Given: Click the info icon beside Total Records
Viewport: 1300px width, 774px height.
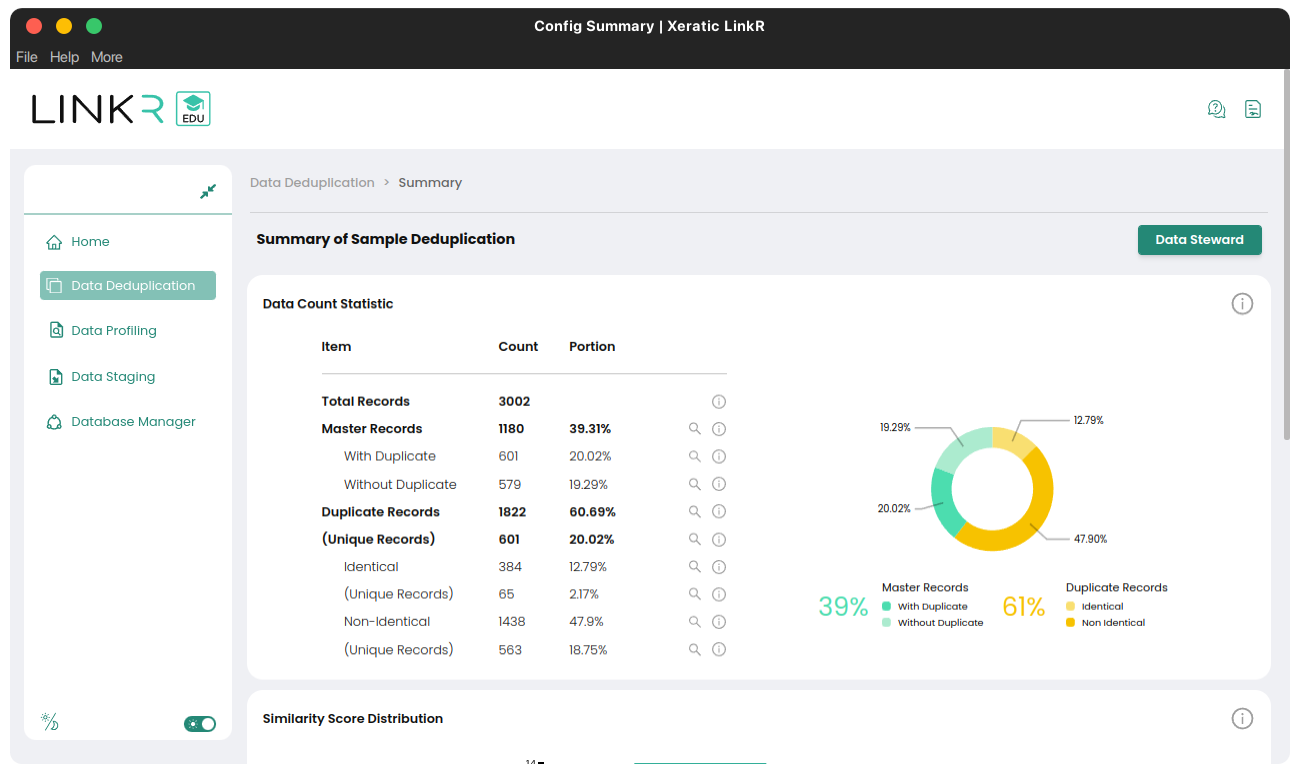Looking at the screenshot, I should coord(718,402).
